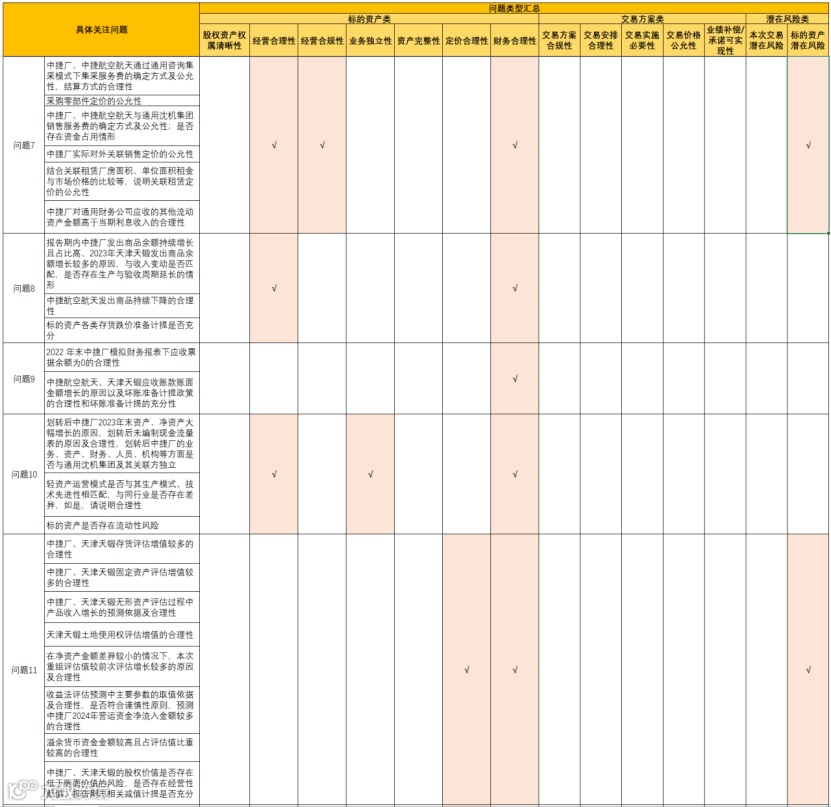Screen dimensions: 831x807
Task: Click the 财务合理性 column header
Action: coord(515,40)
